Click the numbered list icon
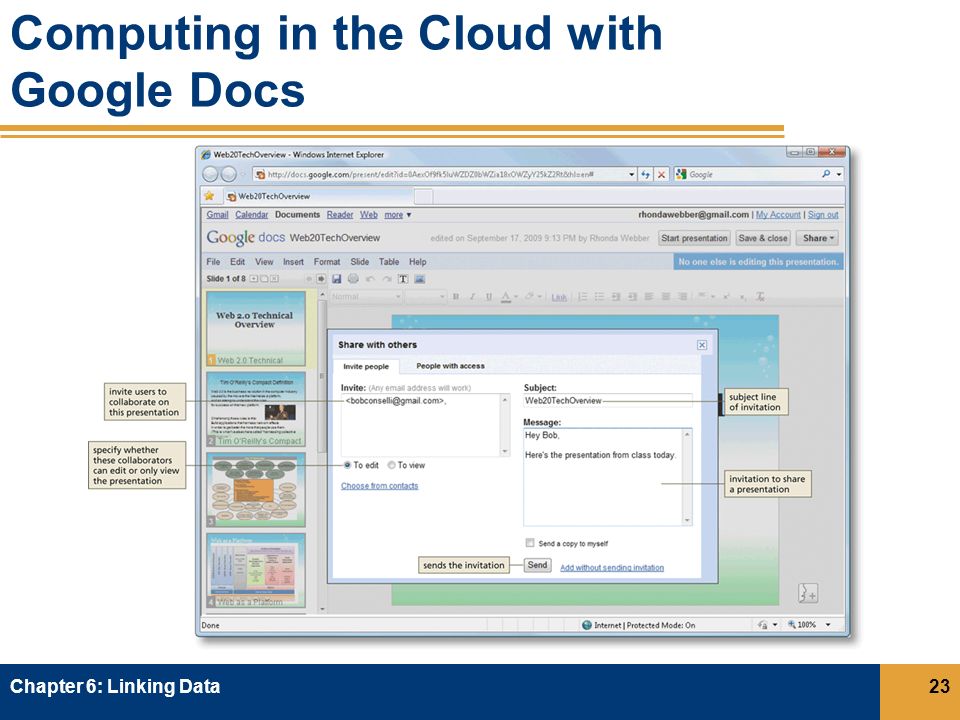960x720 pixels. click(x=583, y=296)
